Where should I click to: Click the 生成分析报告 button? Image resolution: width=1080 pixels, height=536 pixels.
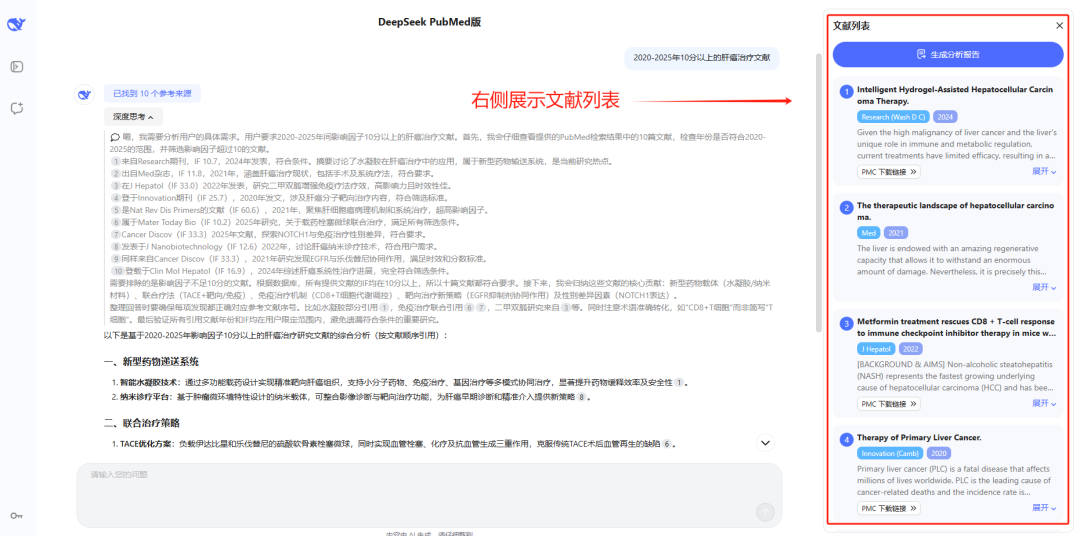click(948, 54)
